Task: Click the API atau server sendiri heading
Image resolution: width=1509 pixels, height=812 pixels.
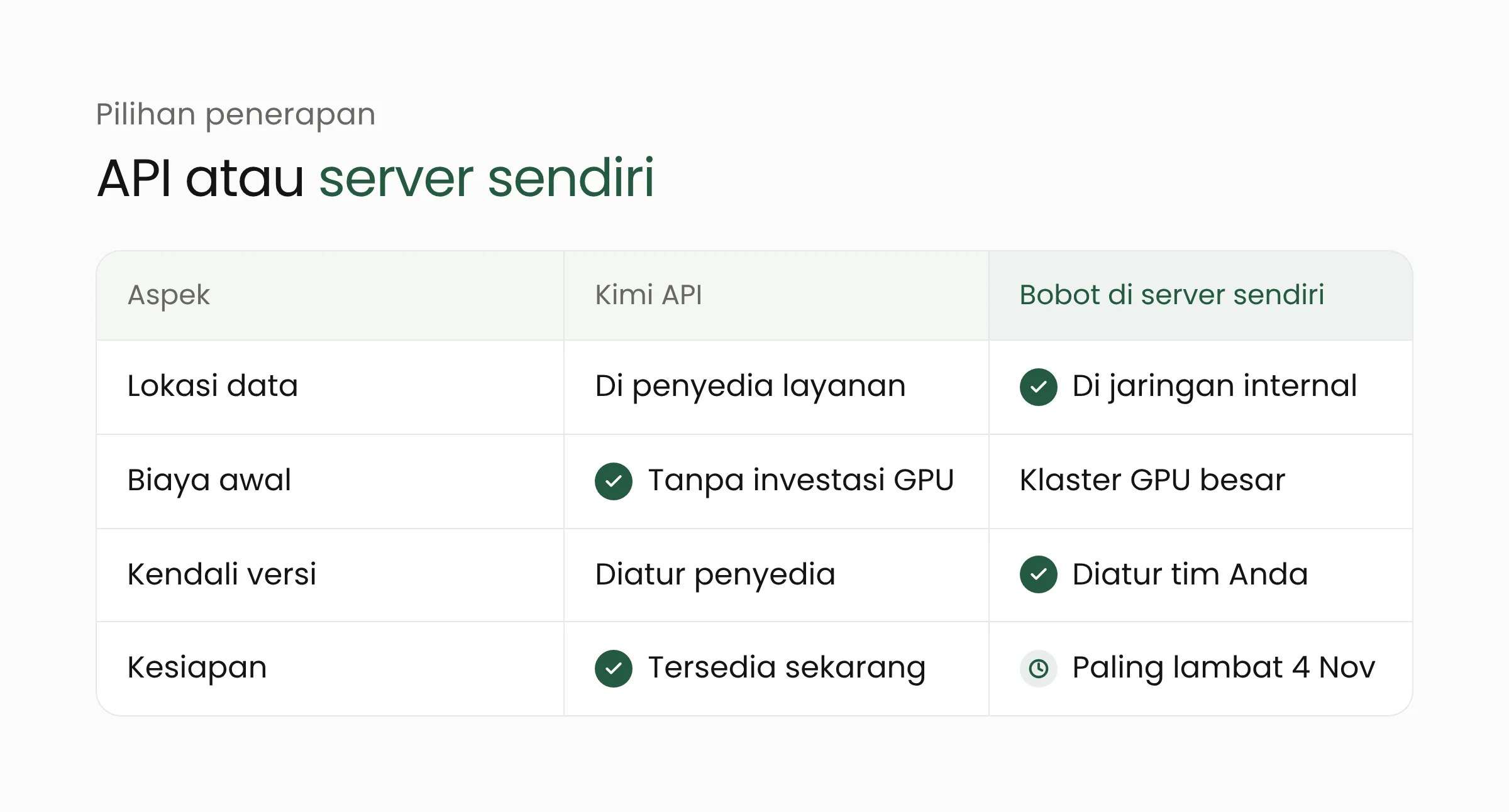Action: [x=376, y=178]
